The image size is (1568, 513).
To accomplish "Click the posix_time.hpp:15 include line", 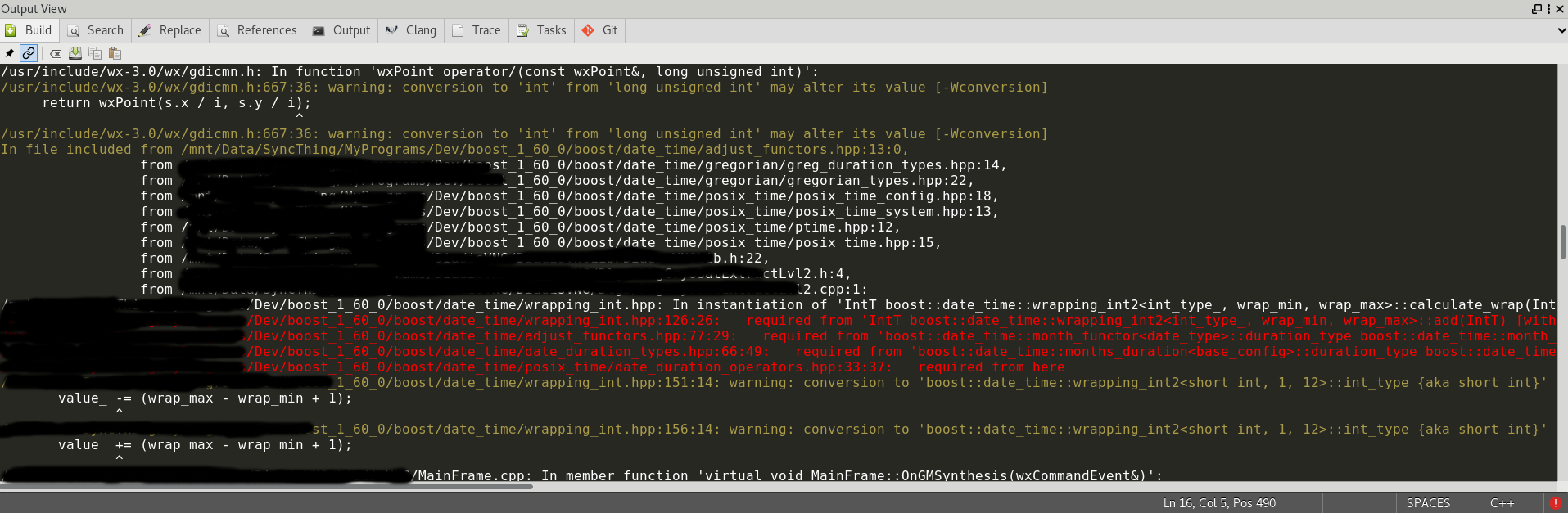I will [540, 243].
